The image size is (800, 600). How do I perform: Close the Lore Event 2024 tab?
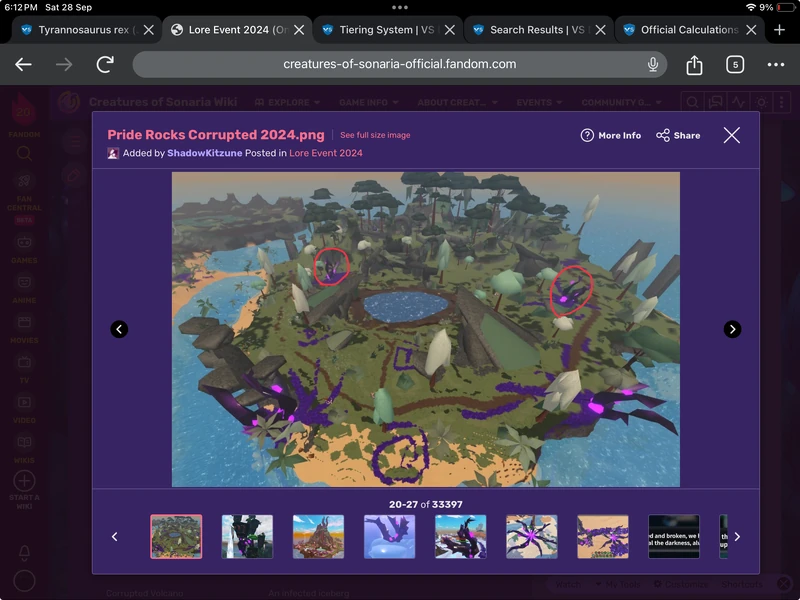click(x=299, y=30)
